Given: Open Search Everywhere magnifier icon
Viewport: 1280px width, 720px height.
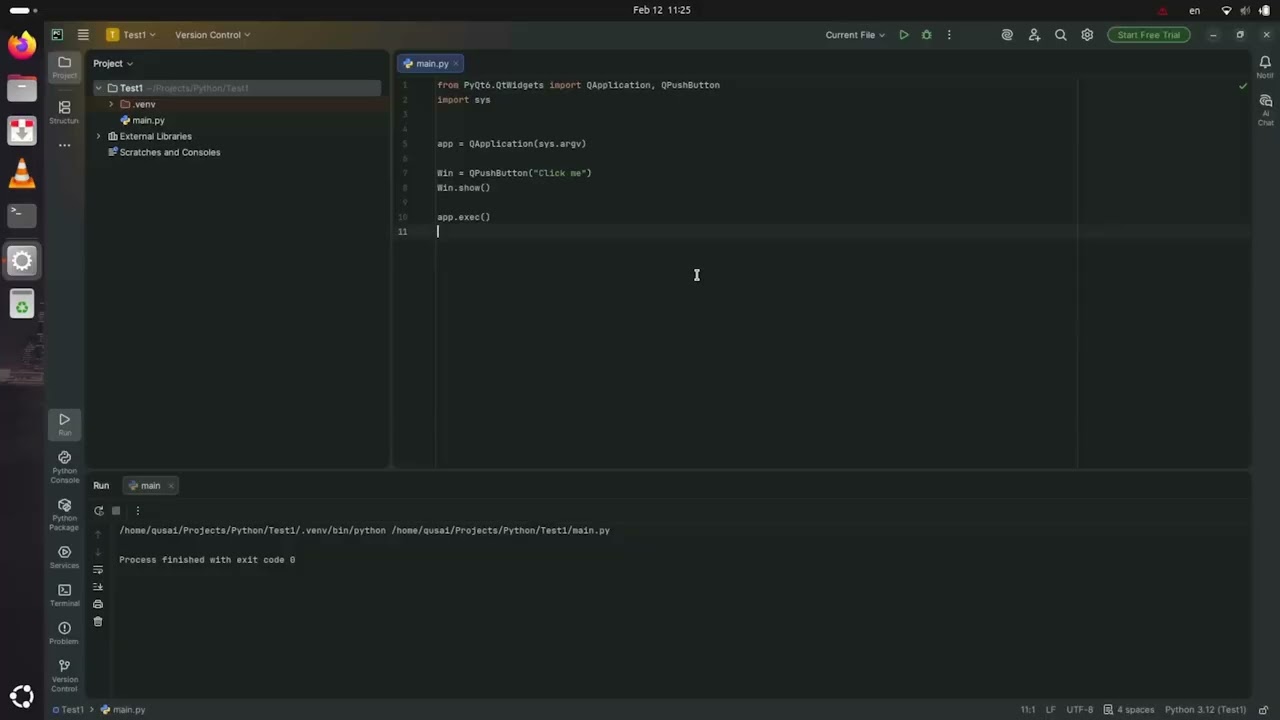Looking at the screenshot, I should tap(1061, 35).
